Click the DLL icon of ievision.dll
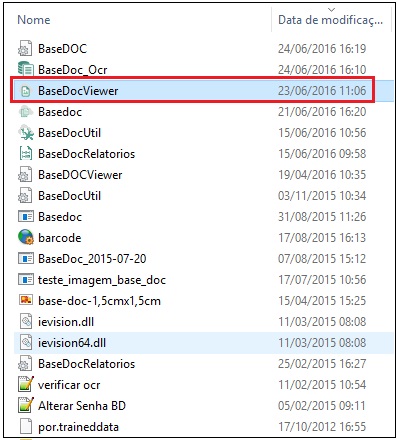 26,322
